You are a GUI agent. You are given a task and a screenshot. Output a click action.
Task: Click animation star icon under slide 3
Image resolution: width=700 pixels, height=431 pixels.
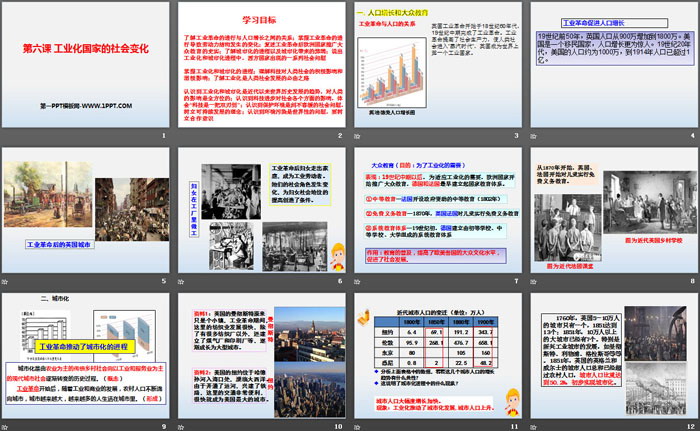pyautogui.click(x=357, y=136)
